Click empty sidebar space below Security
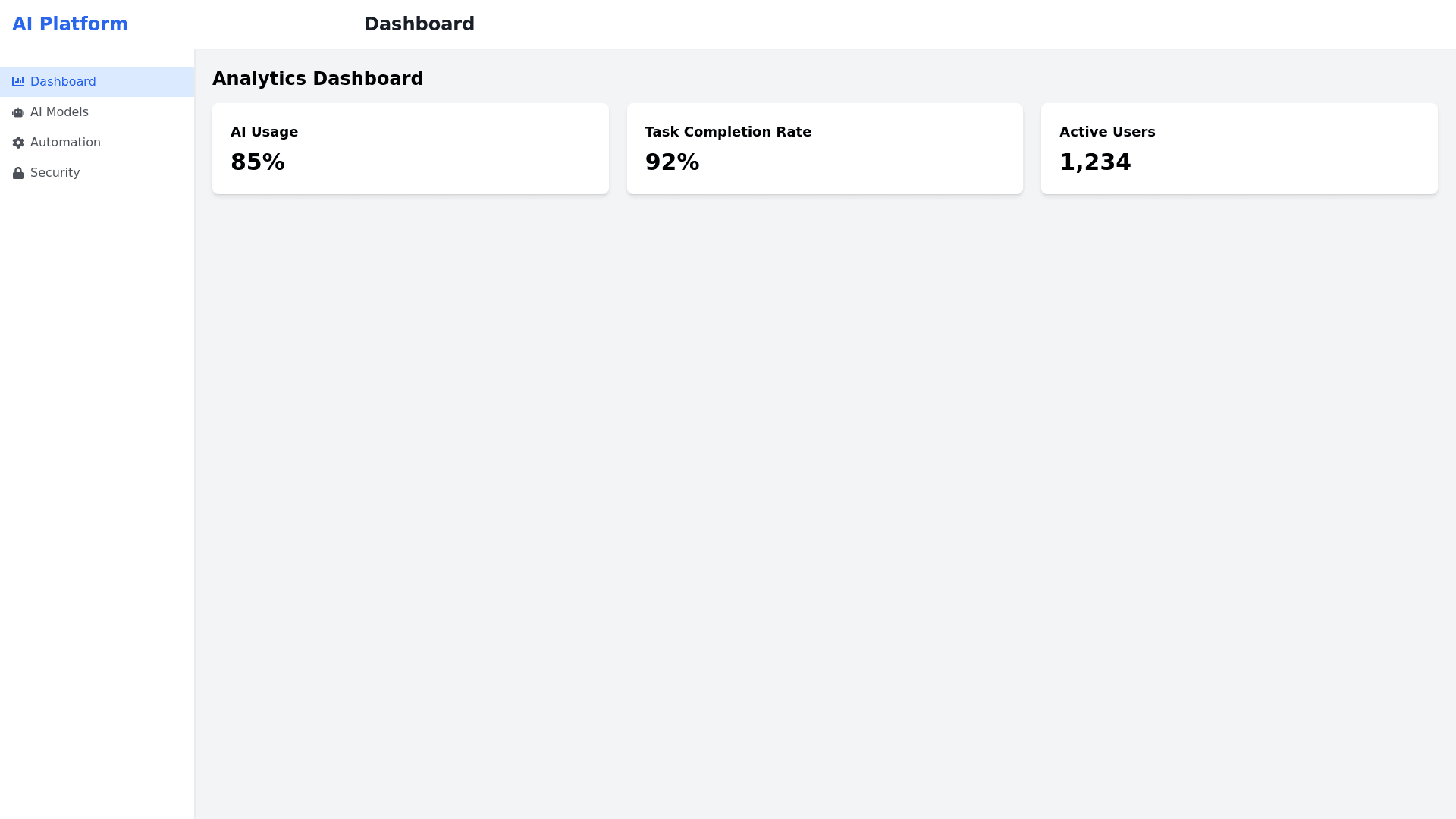Image resolution: width=1456 pixels, height=819 pixels. click(97, 455)
